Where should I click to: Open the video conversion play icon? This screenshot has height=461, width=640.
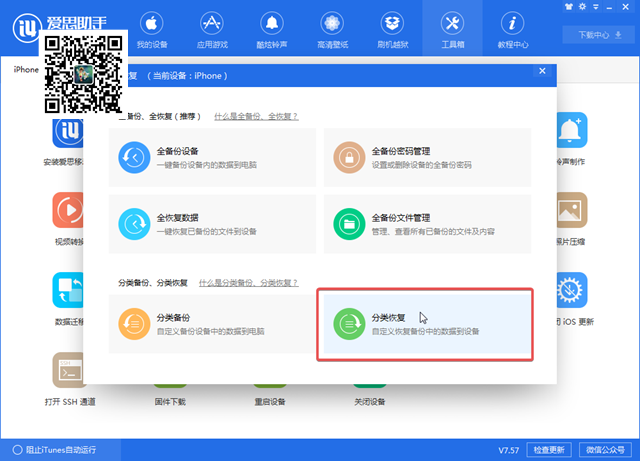click(x=68, y=210)
